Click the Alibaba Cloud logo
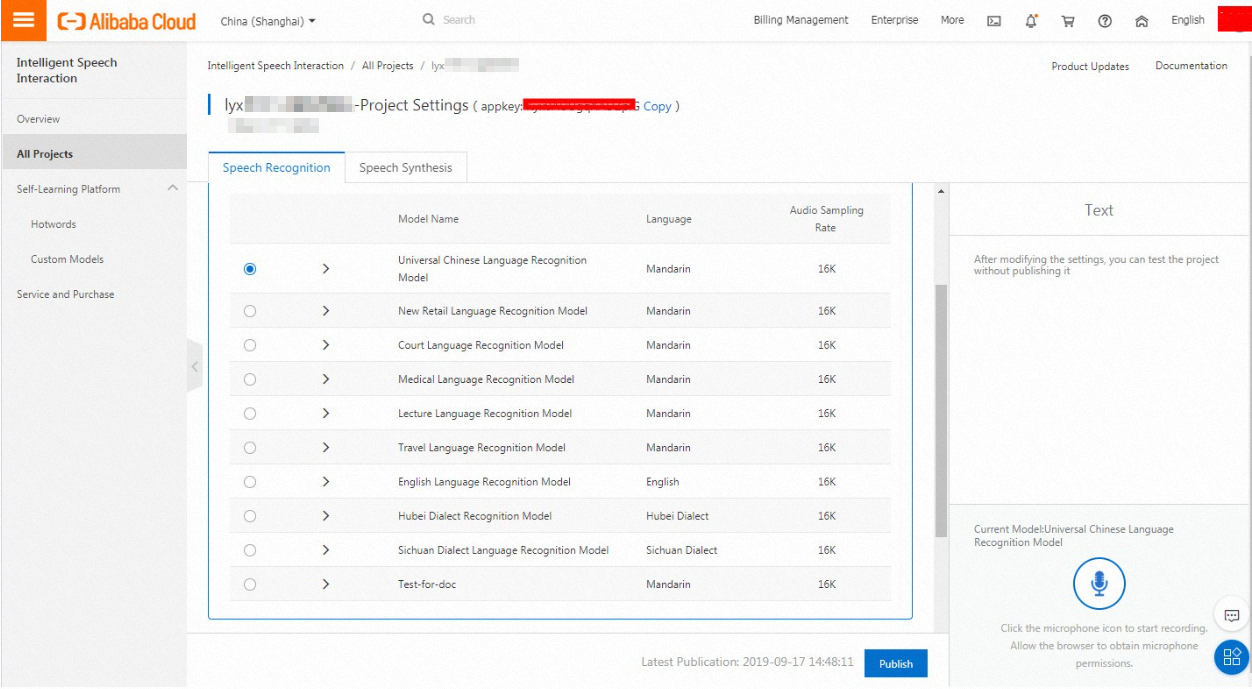Viewport: 1252px width, 689px height. (x=126, y=21)
